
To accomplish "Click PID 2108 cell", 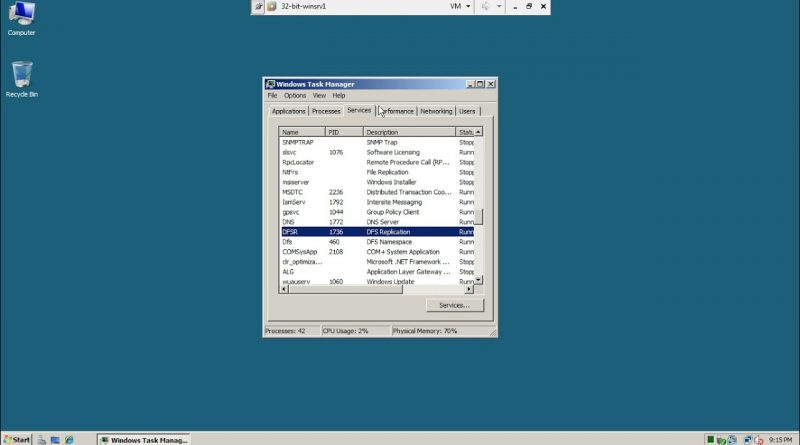I will pos(336,252).
